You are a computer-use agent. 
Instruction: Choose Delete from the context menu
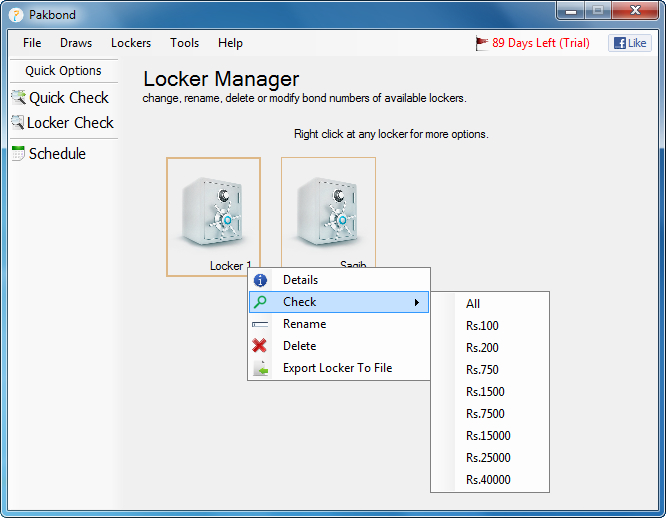pos(339,346)
